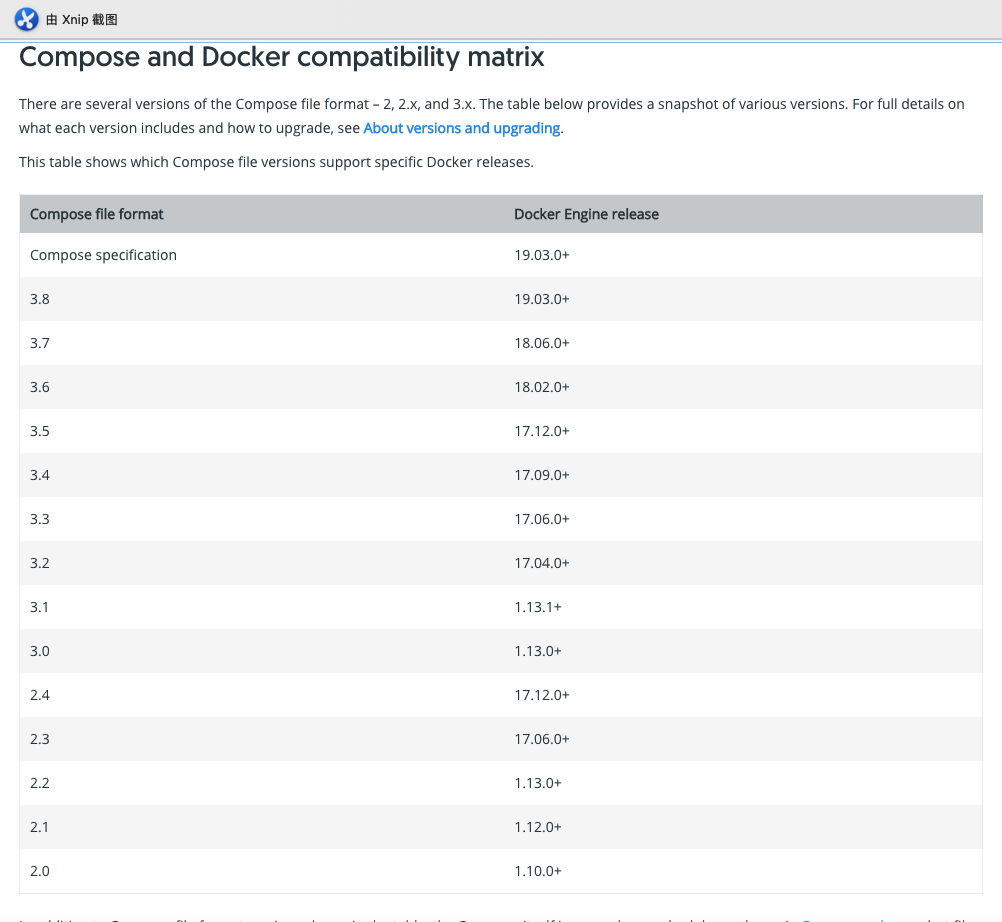
Task: Click the 3.5 file format cell
Action: coord(40,431)
